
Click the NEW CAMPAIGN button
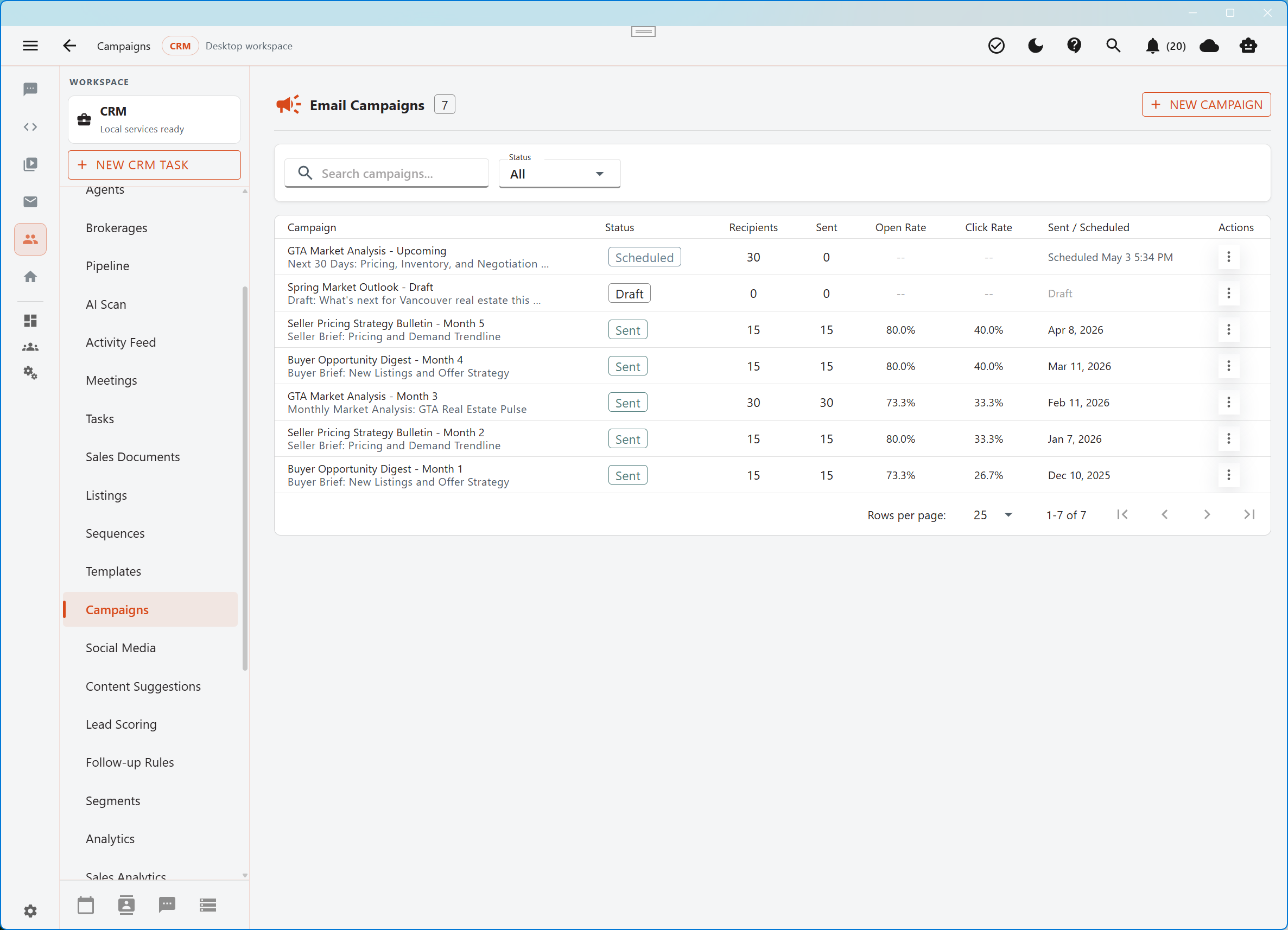pyautogui.click(x=1206, y=105)
